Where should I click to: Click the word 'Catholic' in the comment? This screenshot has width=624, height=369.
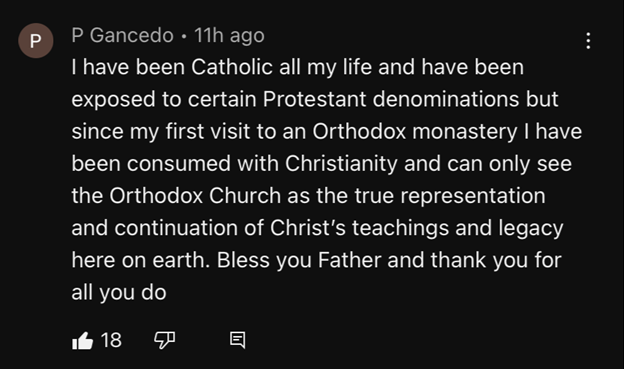tap(232, 67)
